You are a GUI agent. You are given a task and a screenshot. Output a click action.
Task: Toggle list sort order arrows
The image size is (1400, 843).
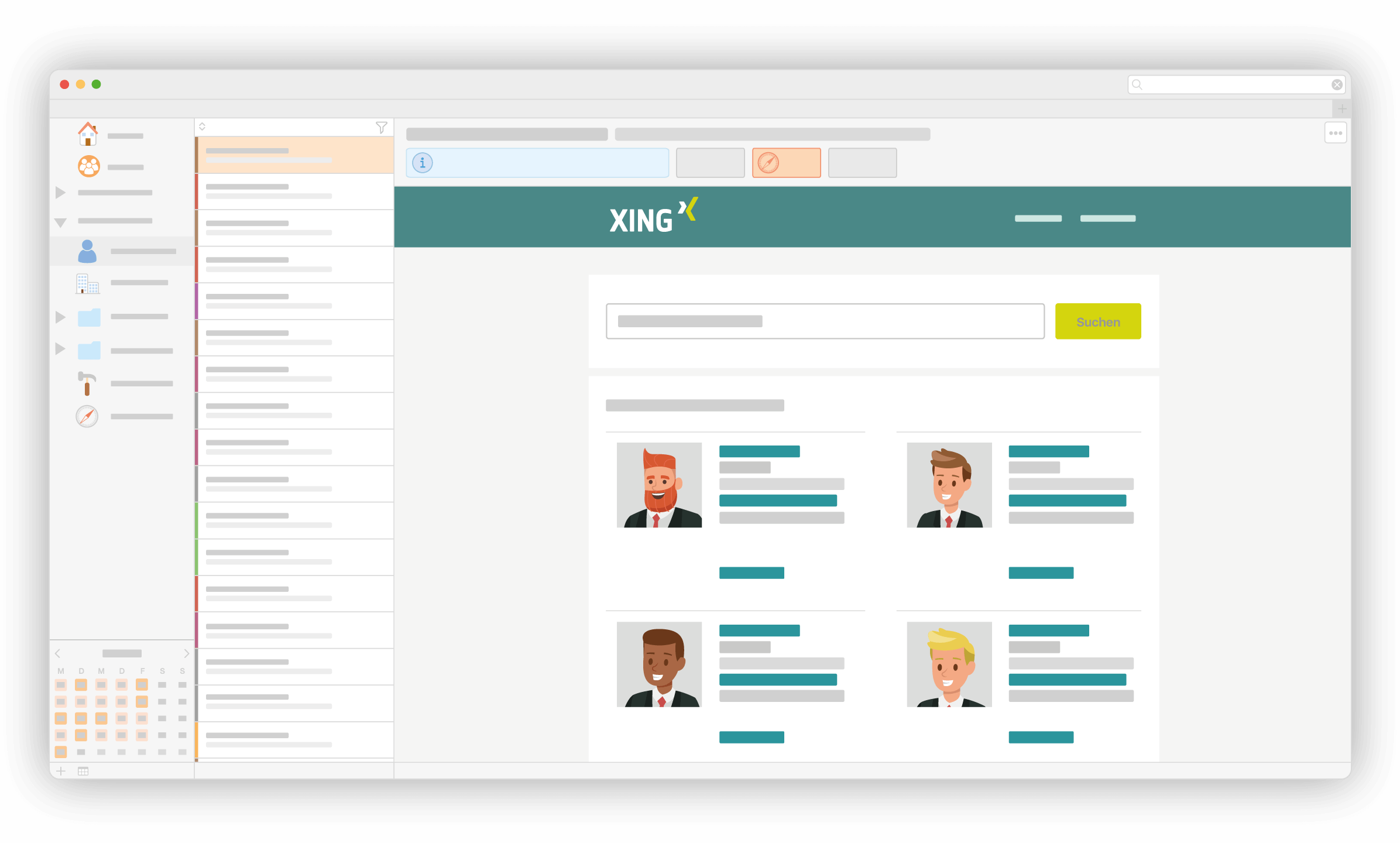tap(202, 126)
